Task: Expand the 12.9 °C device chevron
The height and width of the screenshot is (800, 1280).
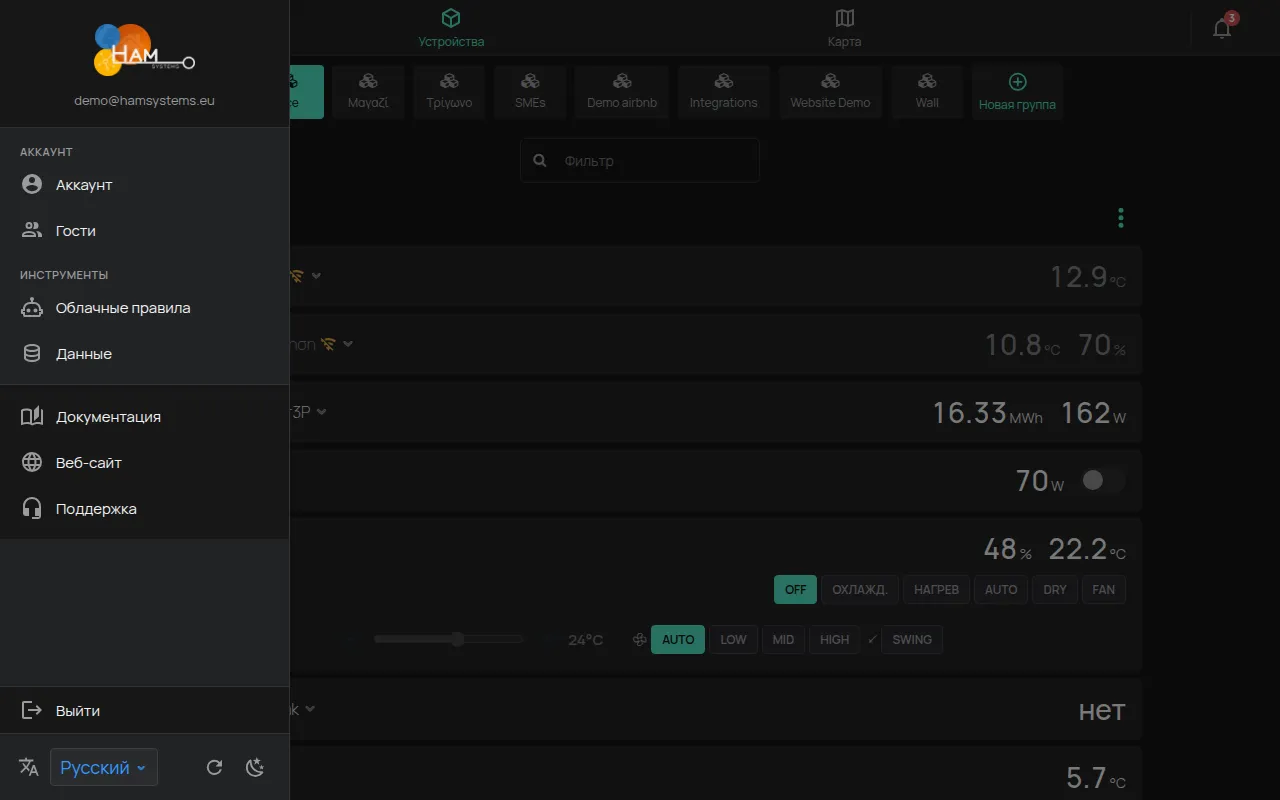Action: (316, 276)
